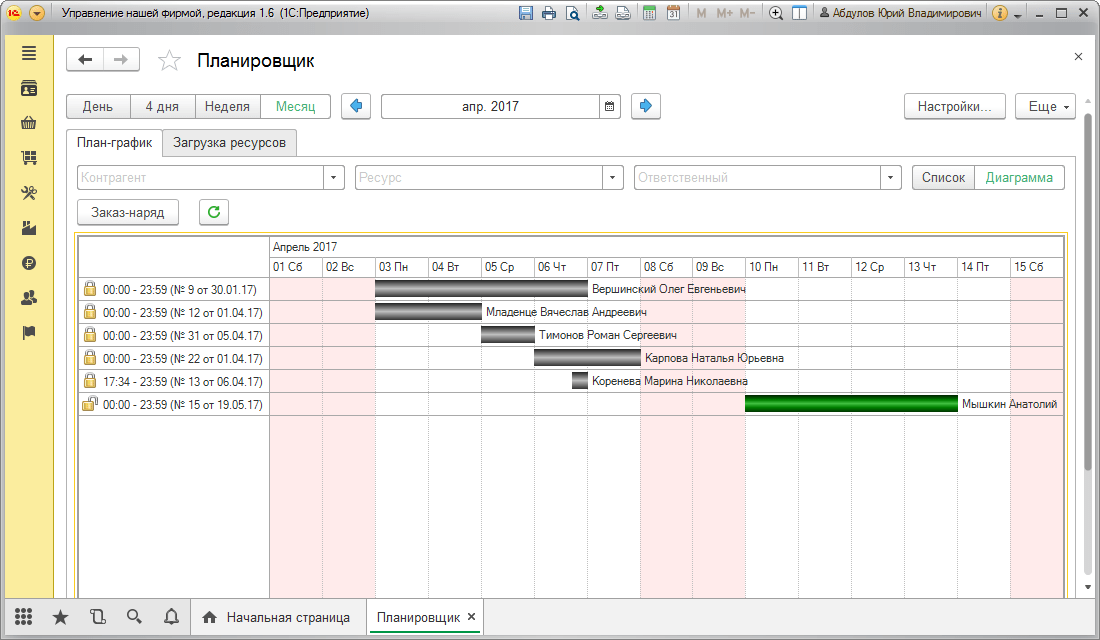Switch view to День
Screen dimensions: 1100x640
(98, 107)
